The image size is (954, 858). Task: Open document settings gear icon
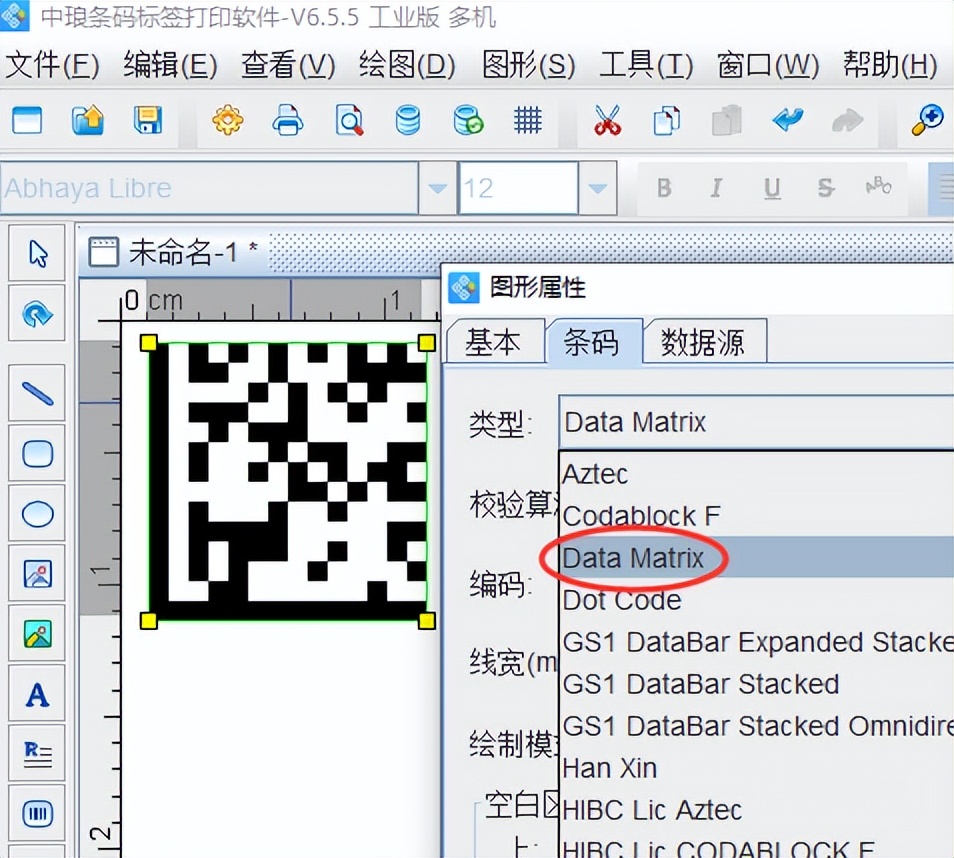[x=228, y=120]
